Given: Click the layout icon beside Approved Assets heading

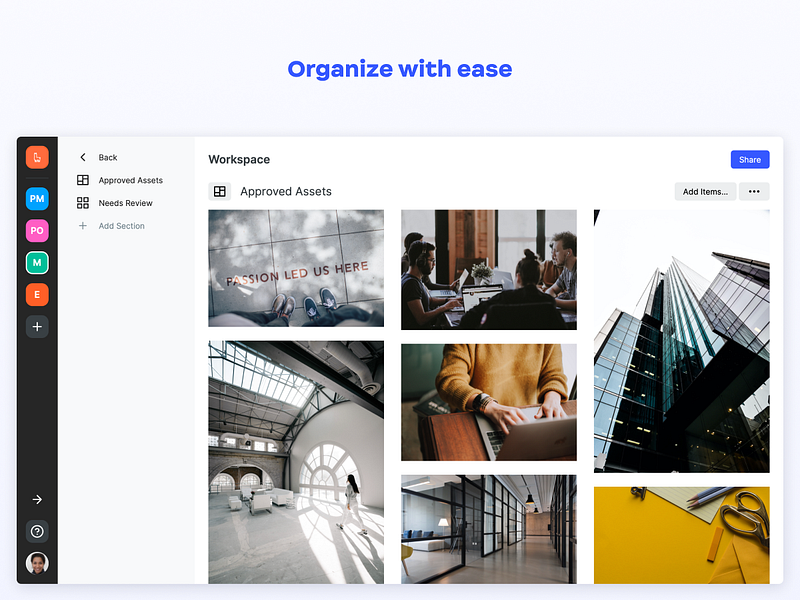Looking at the screenshot, I should pos(220,191).
